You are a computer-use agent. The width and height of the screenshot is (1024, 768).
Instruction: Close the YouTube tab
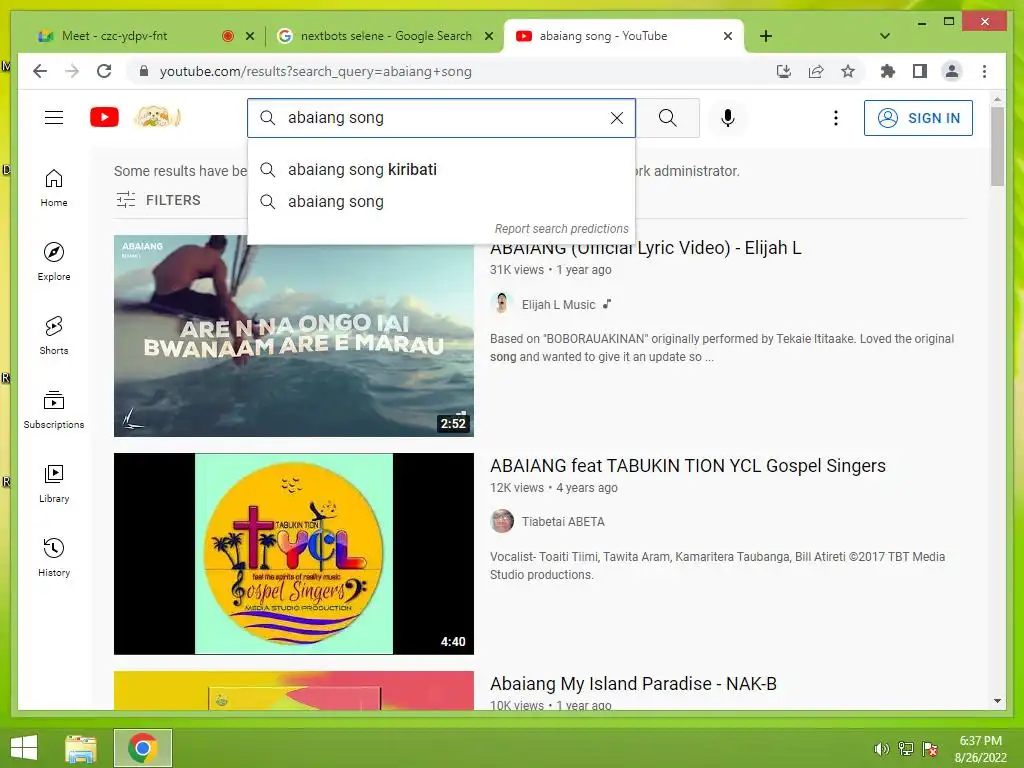pos(728,37)
